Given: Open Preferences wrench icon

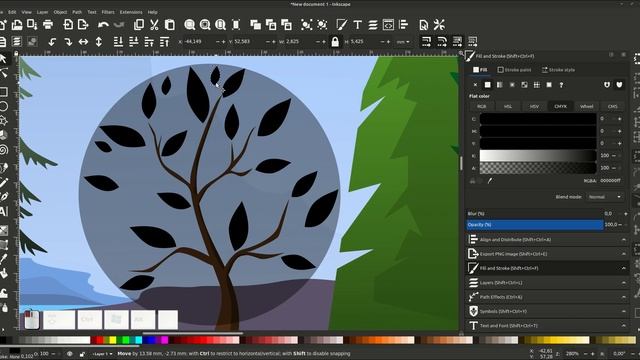Looking at the screenshot, I should tap(439, 25).
